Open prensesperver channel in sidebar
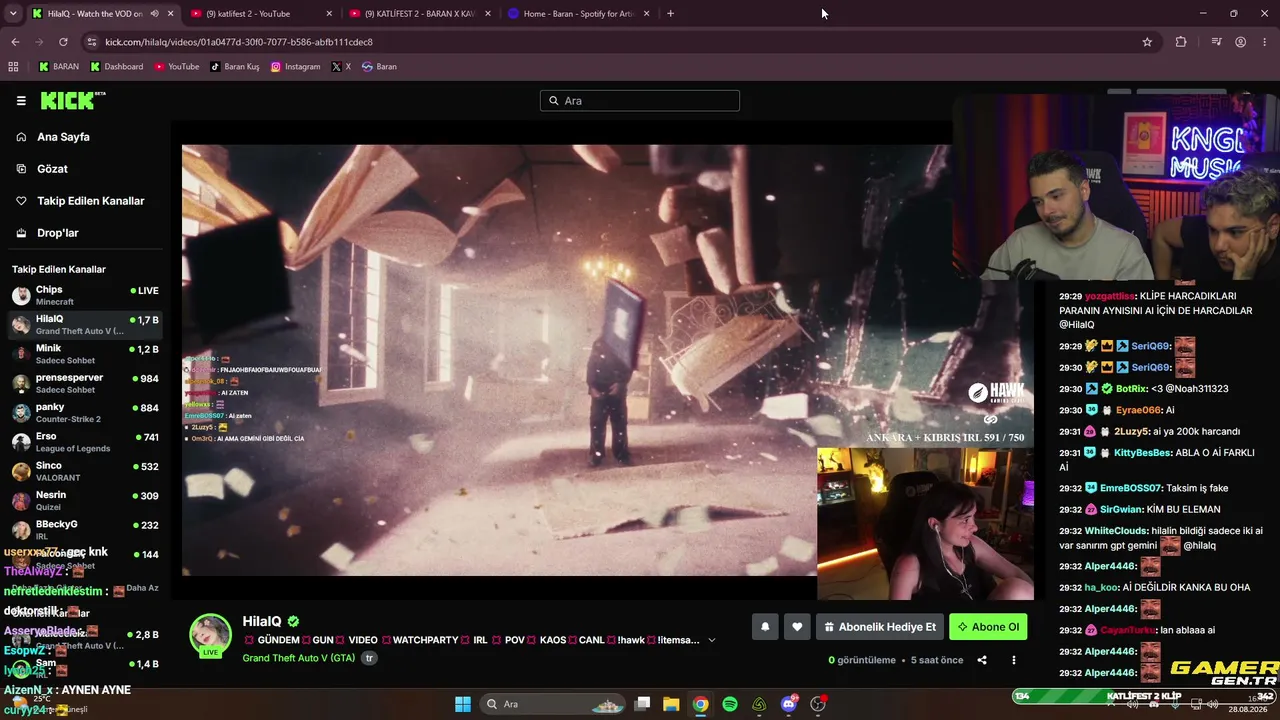The height and width of the screenshot is (720, 1280). (x=85, y=383)
